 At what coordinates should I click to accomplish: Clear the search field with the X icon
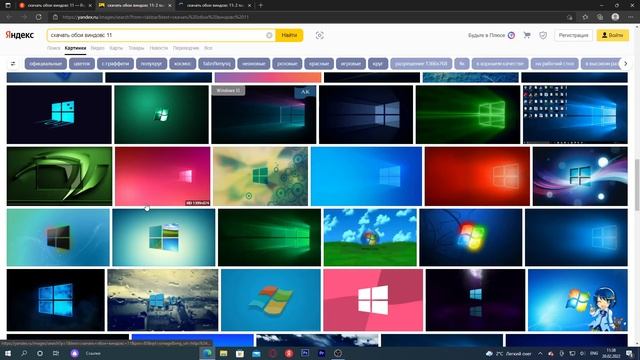pos(269,36)
